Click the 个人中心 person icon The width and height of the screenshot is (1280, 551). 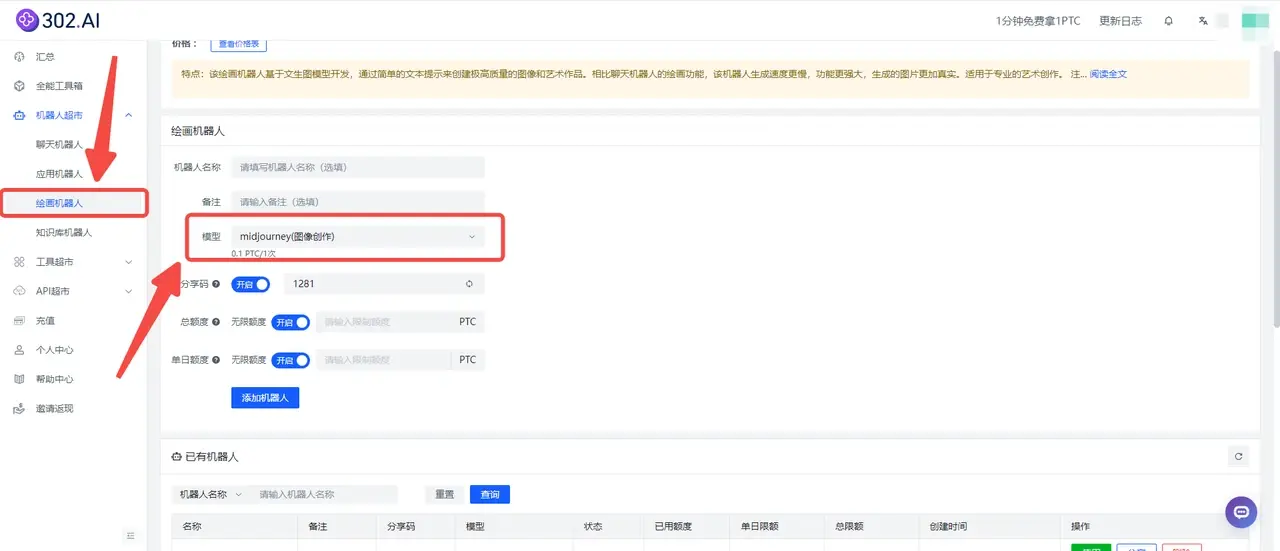18,350
